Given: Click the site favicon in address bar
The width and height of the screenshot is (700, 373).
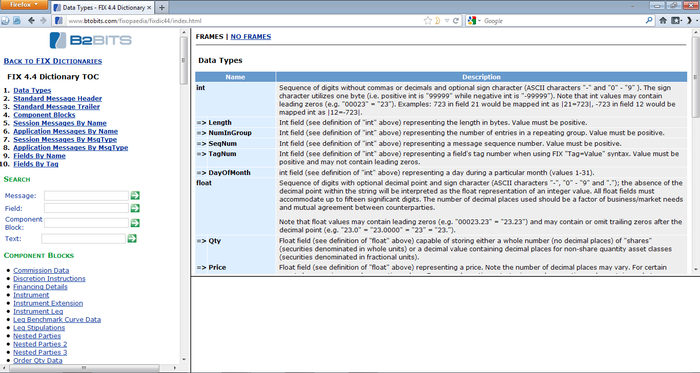Looking at the screenshot, I should (x=58, y=21).
